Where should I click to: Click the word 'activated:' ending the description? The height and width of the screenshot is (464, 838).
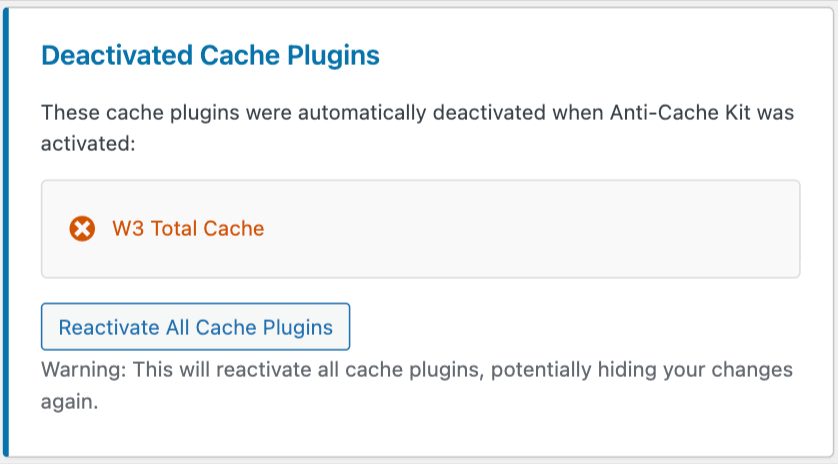click(87, 143)
